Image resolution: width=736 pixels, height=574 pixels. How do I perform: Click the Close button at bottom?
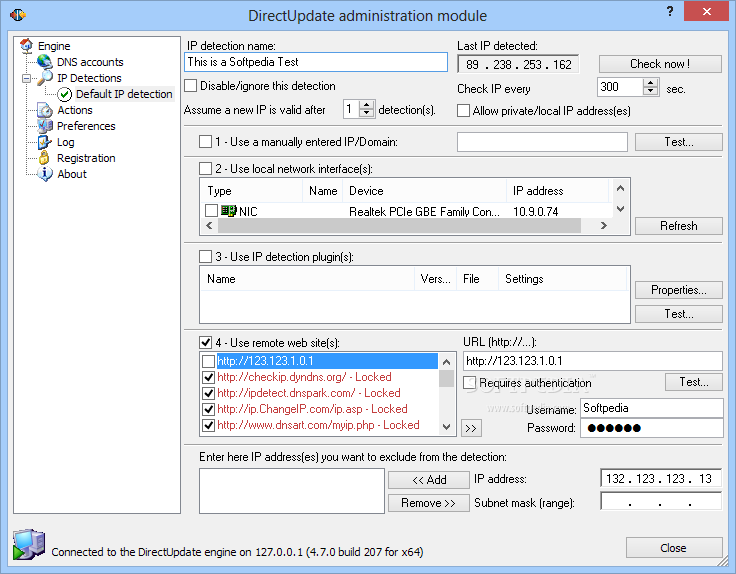point(674,548)
